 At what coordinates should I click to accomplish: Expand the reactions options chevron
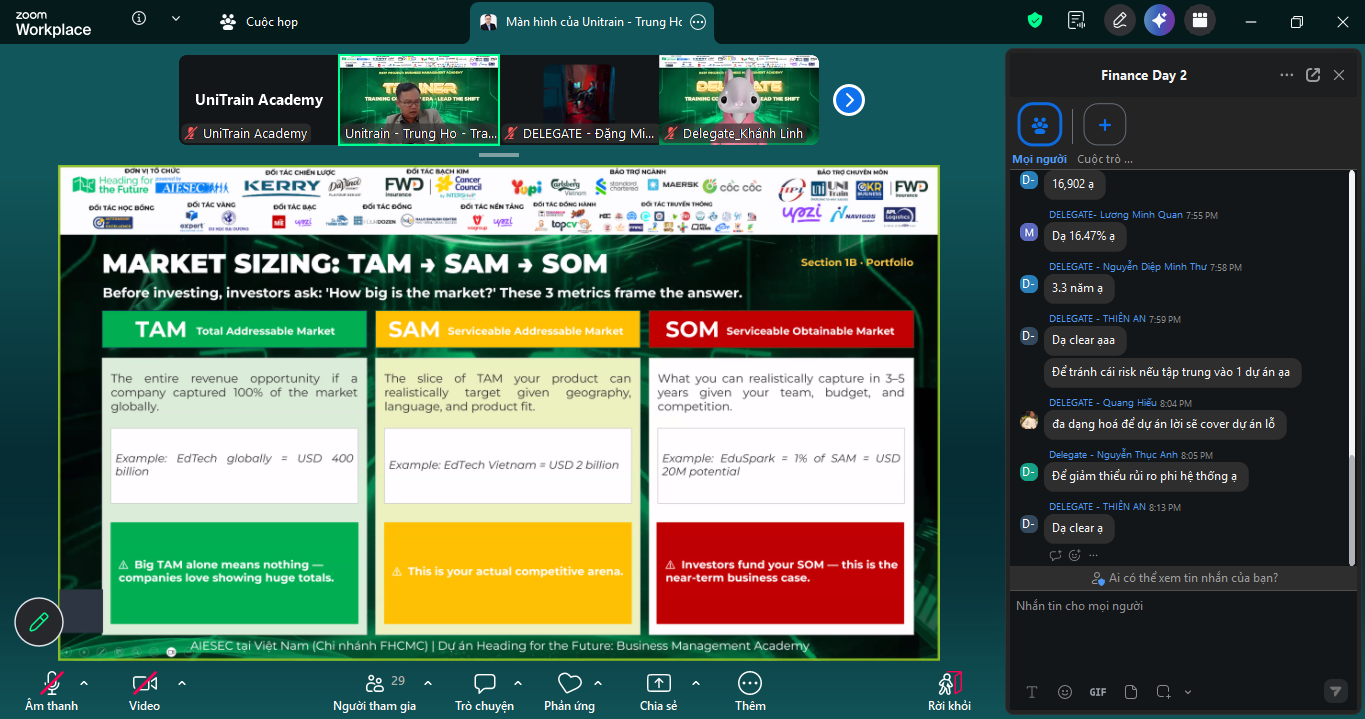pos(598,683)
